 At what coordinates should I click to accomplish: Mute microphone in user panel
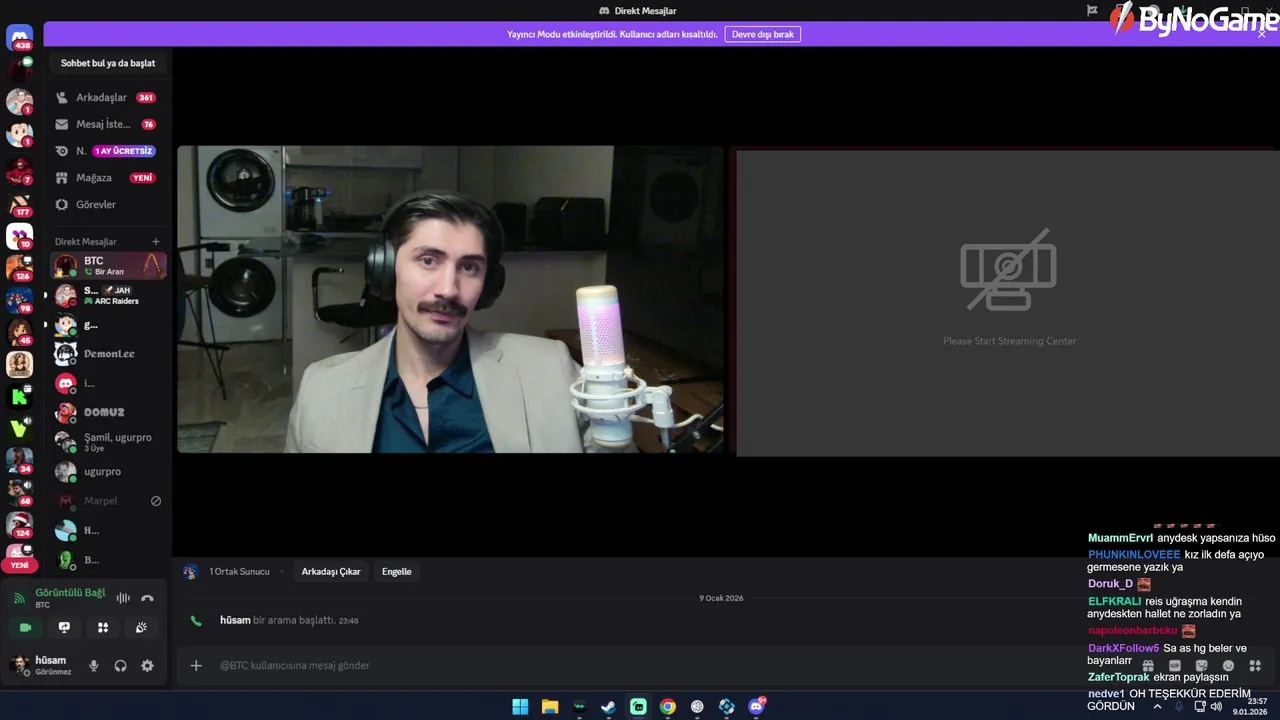point(94,666)
